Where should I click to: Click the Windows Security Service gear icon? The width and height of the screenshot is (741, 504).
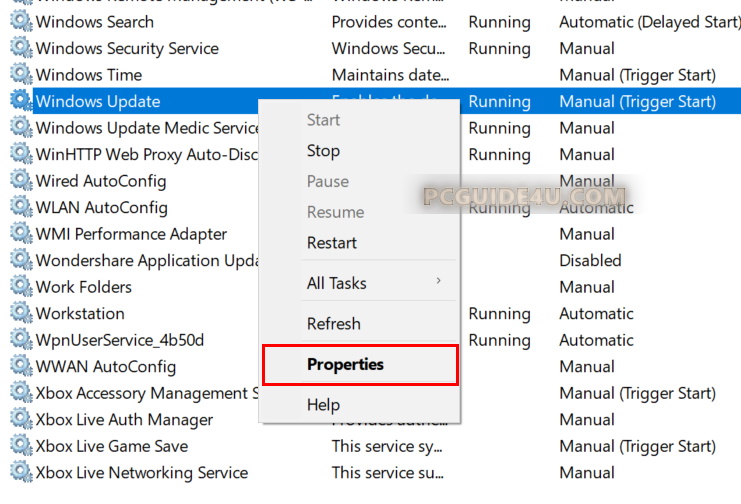click(20, 48)
